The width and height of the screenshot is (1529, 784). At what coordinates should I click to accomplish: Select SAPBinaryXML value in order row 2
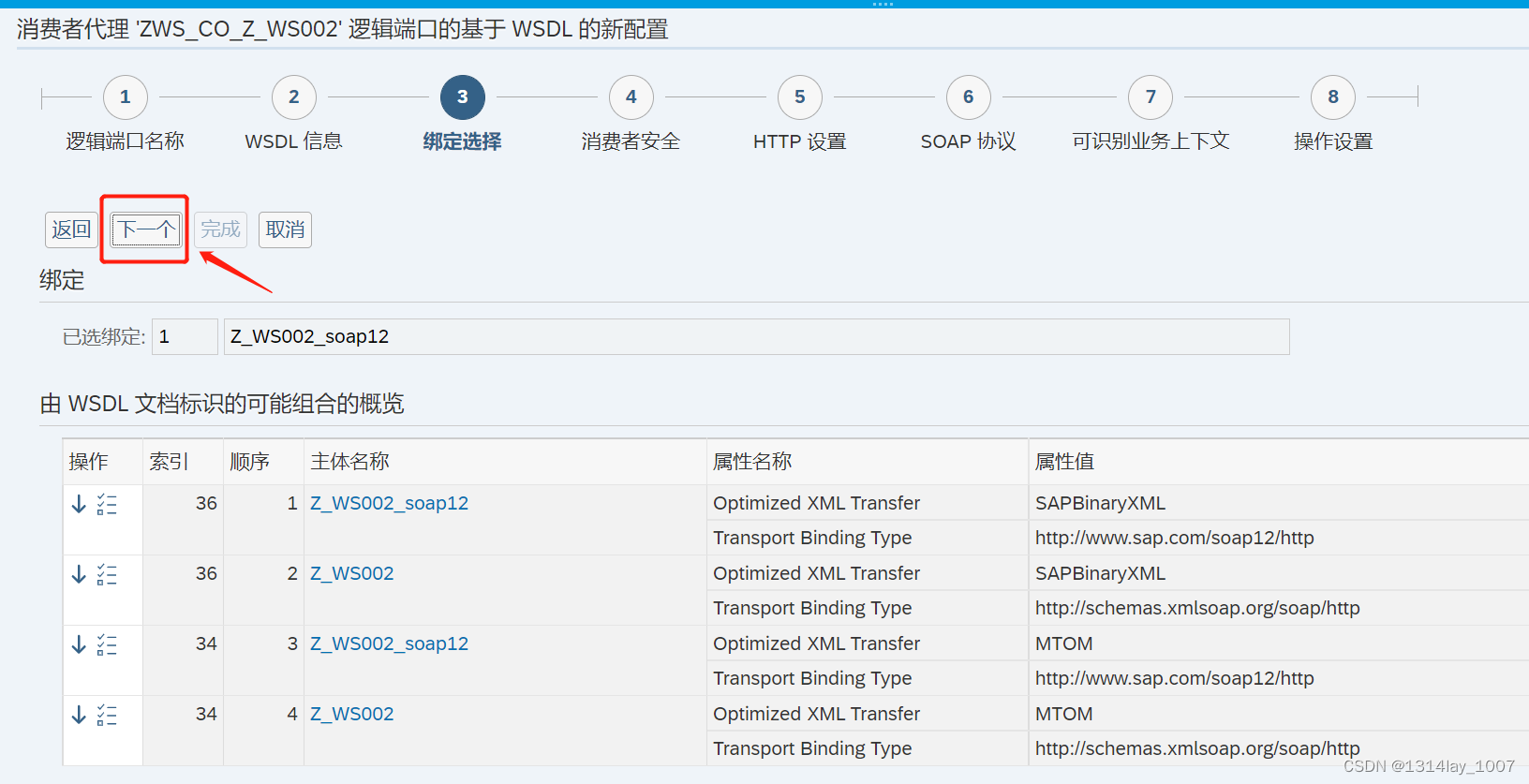(1100, 573)
